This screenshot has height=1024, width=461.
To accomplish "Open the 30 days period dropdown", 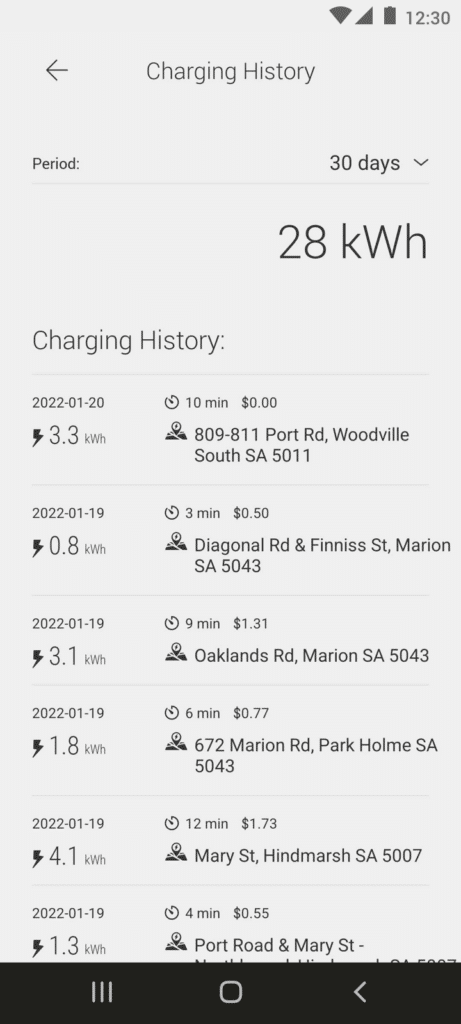I will (x=379, y=163).
